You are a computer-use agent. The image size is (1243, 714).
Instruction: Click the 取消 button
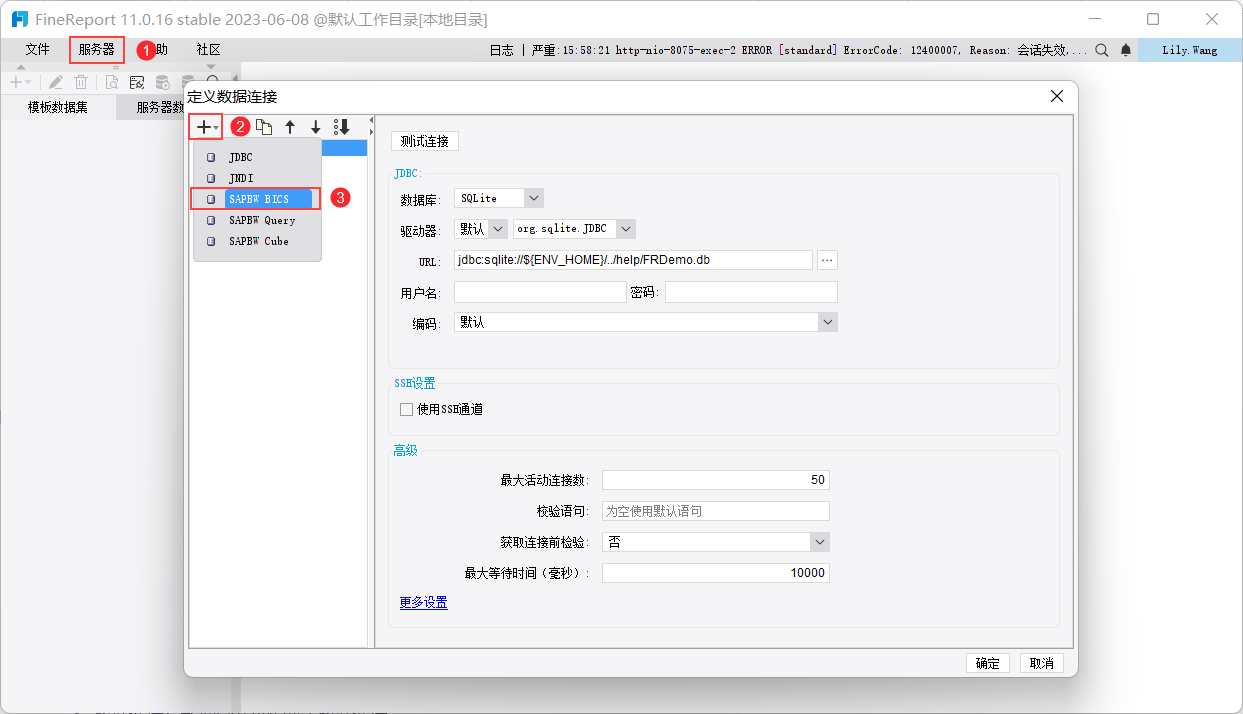point(1042,663)
